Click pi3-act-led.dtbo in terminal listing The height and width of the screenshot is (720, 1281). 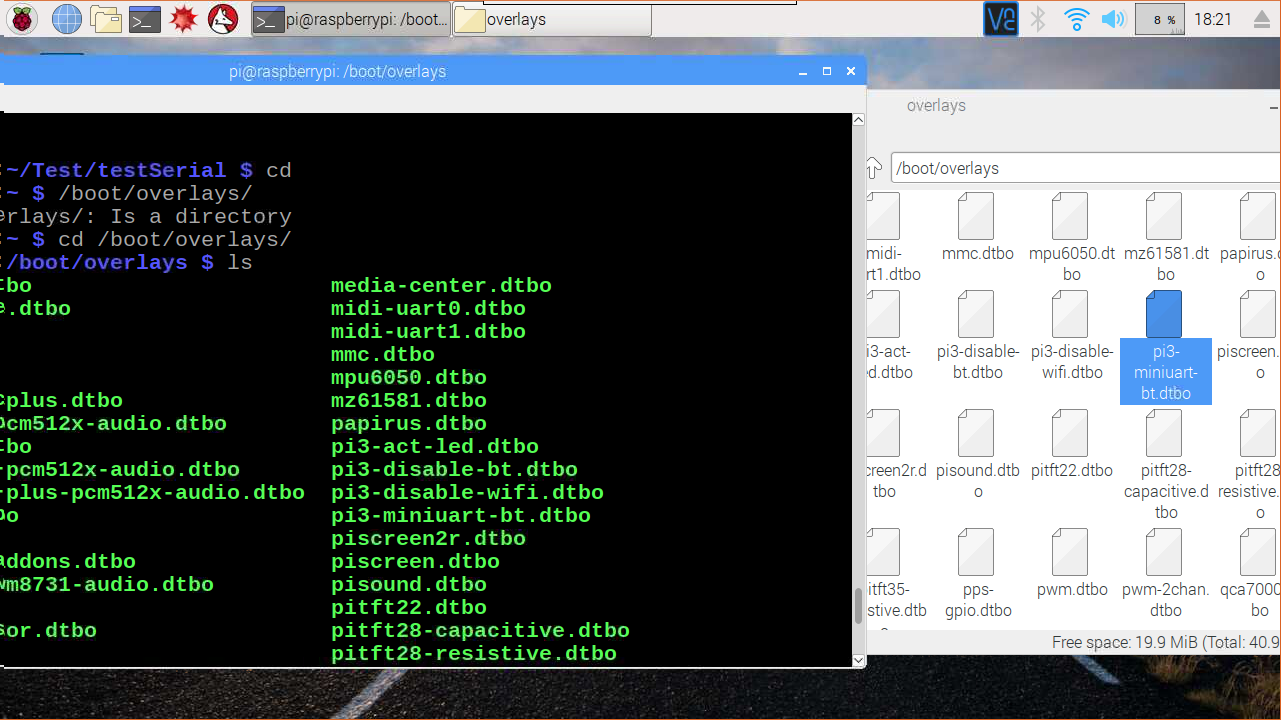pos(435,446)
